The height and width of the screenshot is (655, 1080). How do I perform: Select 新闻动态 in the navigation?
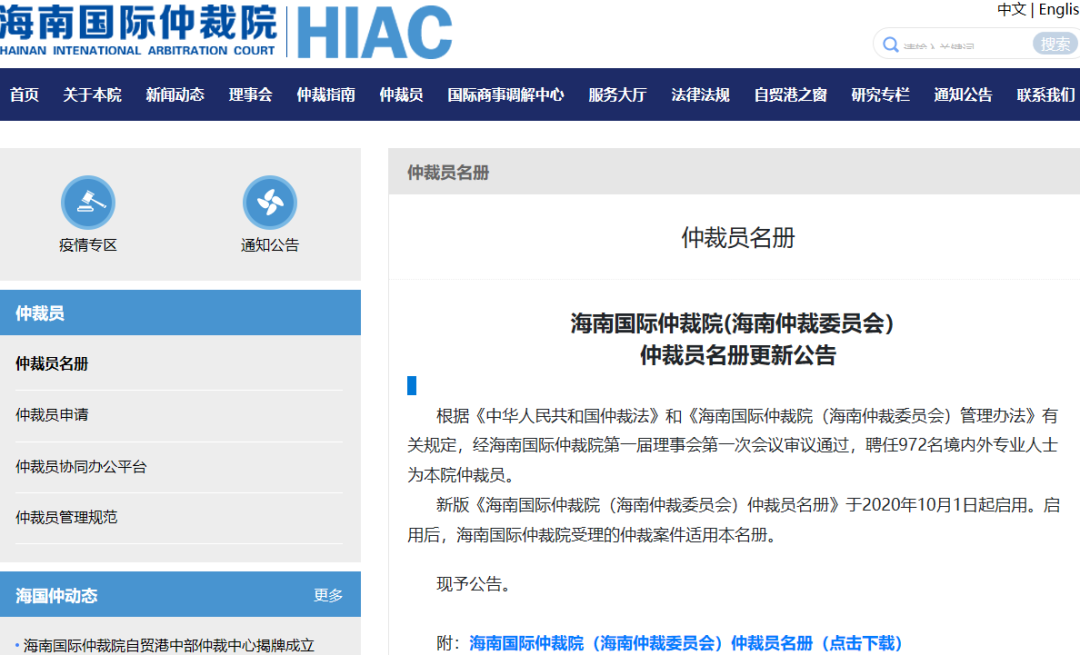coord(175,95)
